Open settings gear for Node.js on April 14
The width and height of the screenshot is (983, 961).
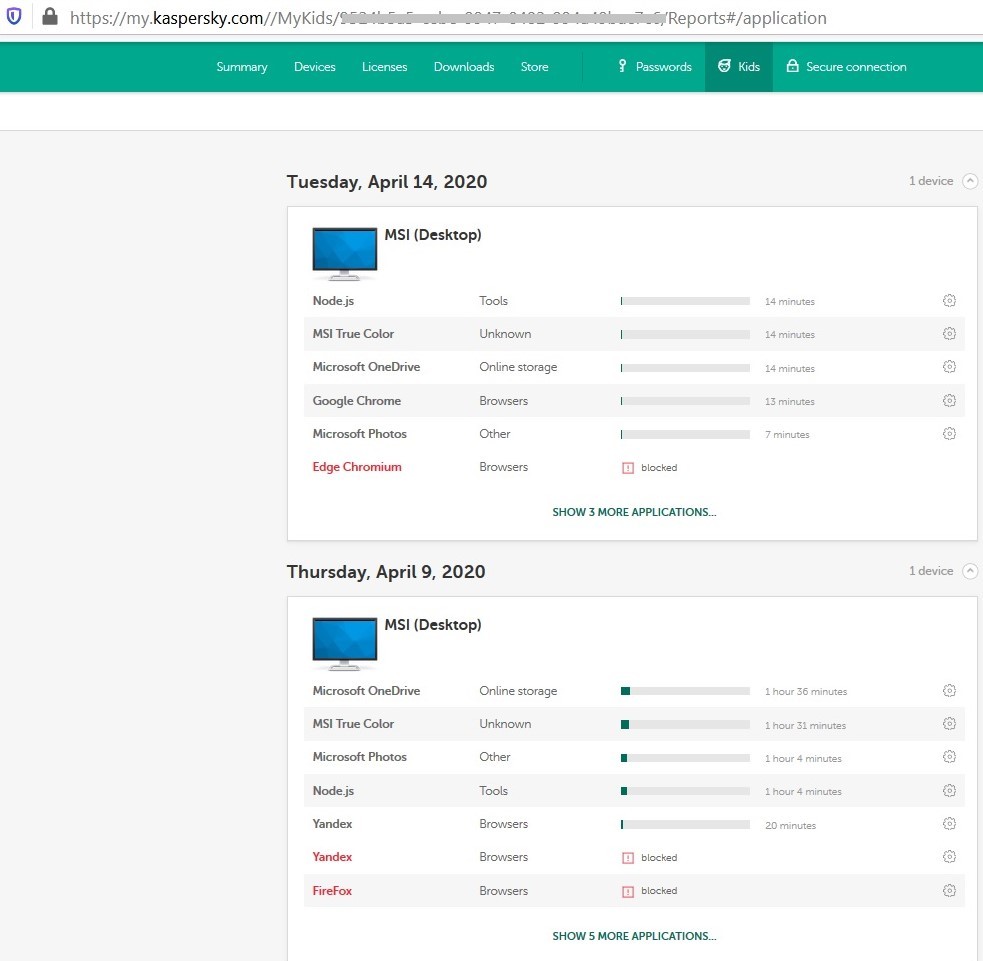click(949, 301)
